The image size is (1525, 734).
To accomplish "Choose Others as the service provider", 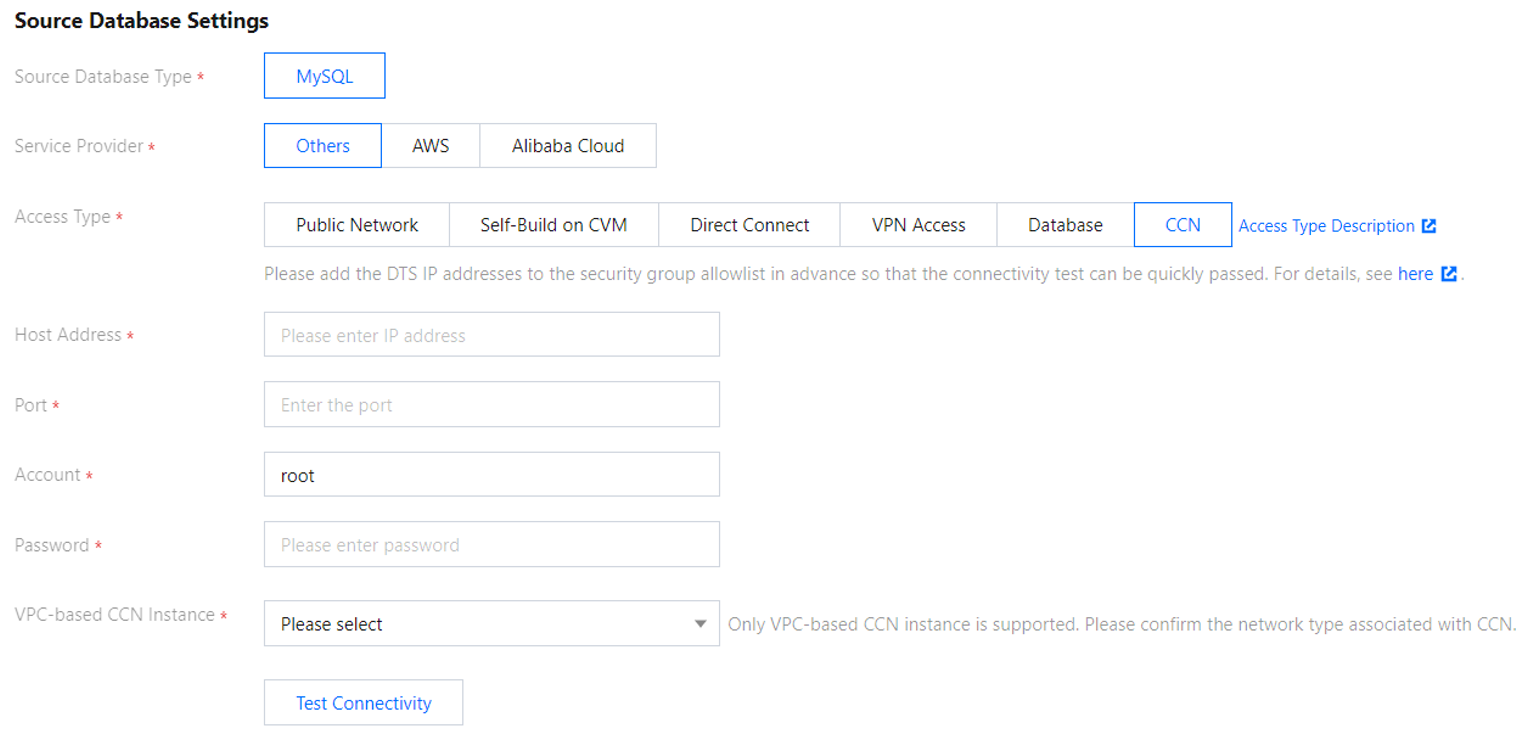I will (x=322, y=146).
